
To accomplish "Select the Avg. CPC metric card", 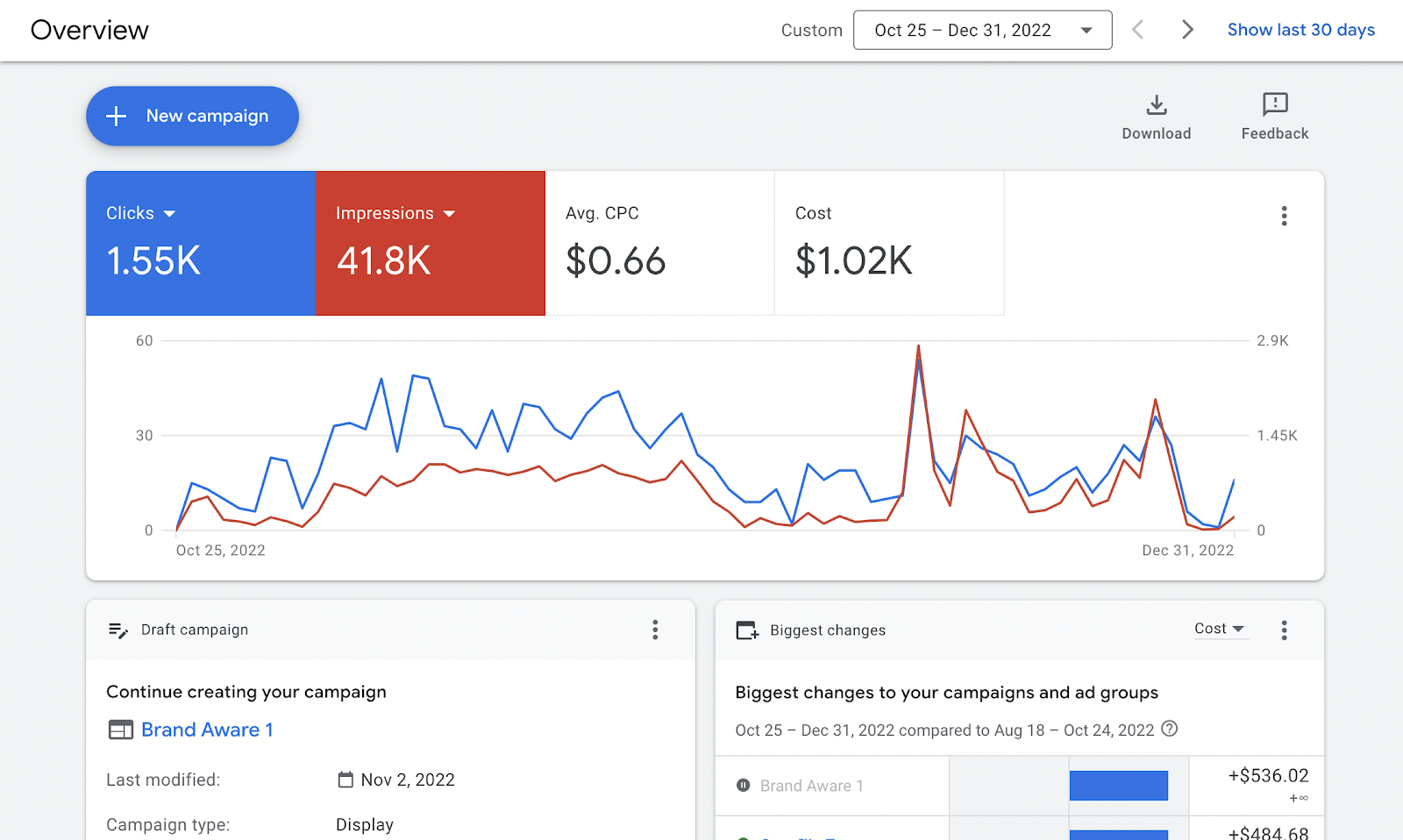I will pyautogui.click(x=659, y=243).
